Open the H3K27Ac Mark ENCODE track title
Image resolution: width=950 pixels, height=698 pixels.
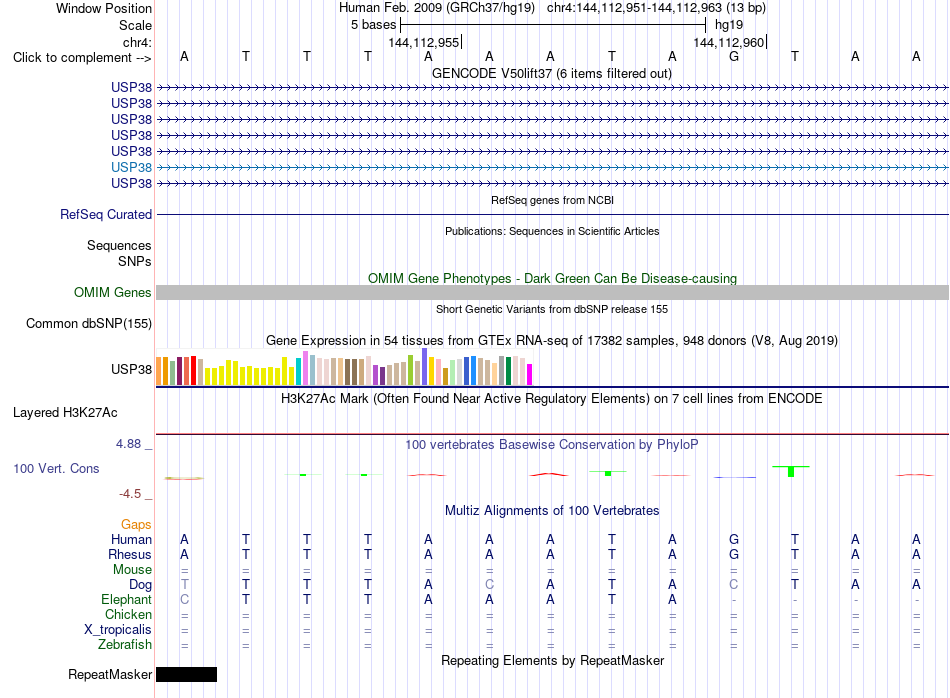click(x=552, y=399)
